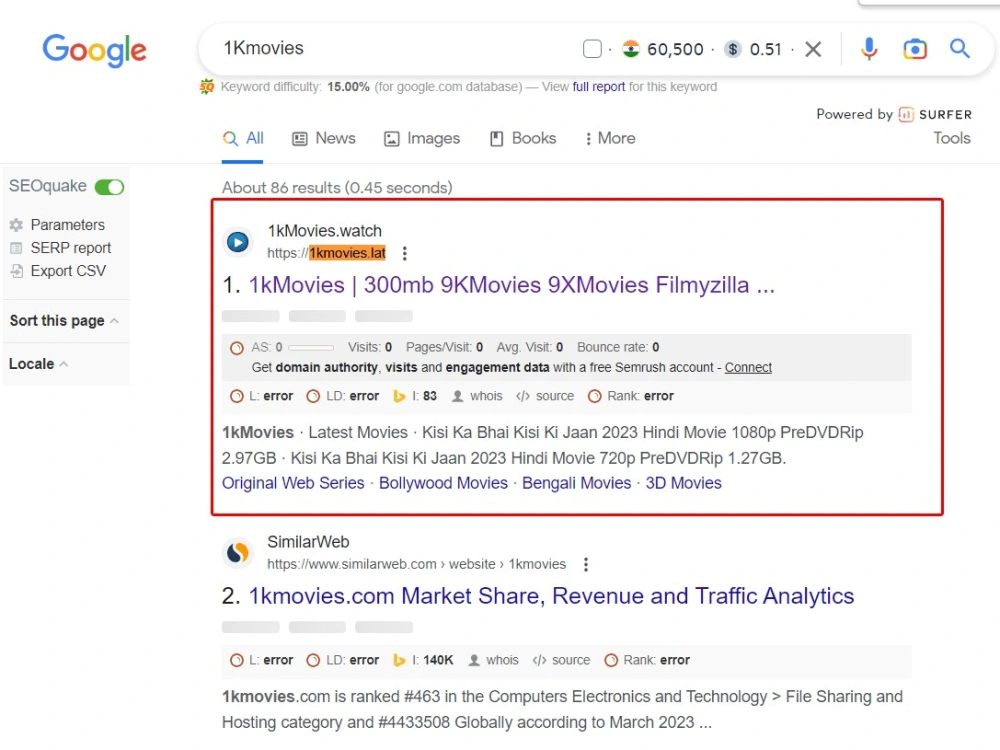Click the similarweb.com breadcrumb URL
The height and width of the screenshot is (750, 1000).
click(416, 564)
